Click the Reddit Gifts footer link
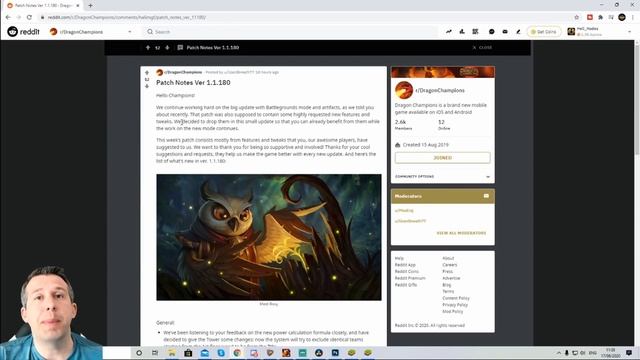 tap(406, 284)
